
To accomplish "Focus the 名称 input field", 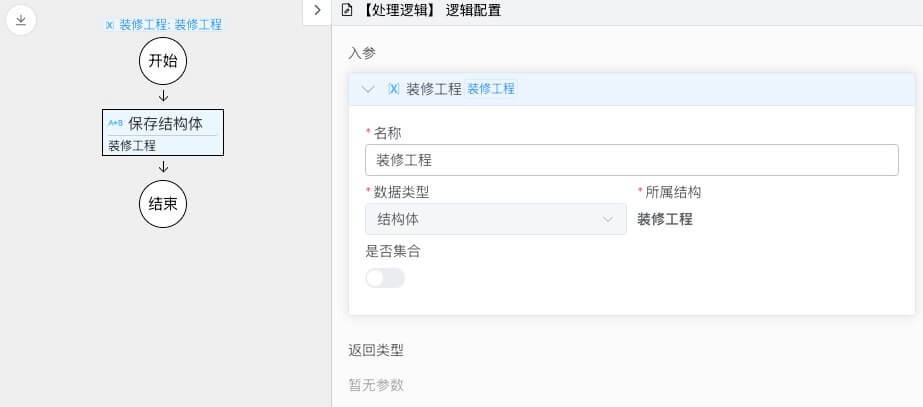I will pyautogui.click(x=632, y=160).
